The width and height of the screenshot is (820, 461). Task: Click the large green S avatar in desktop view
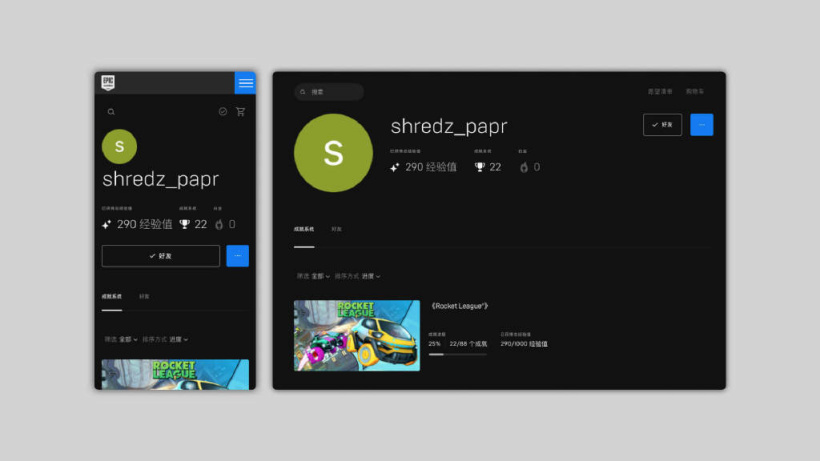pos(333,153)
